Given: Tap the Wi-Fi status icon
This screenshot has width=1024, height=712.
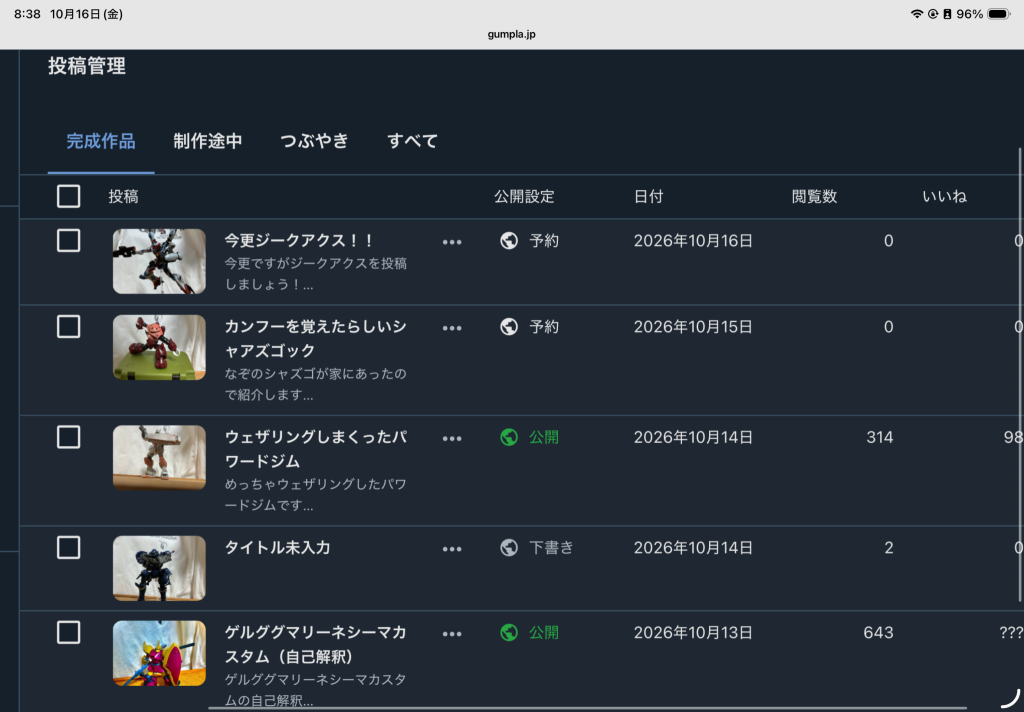Looking at the screenshot, I should 917,14.
